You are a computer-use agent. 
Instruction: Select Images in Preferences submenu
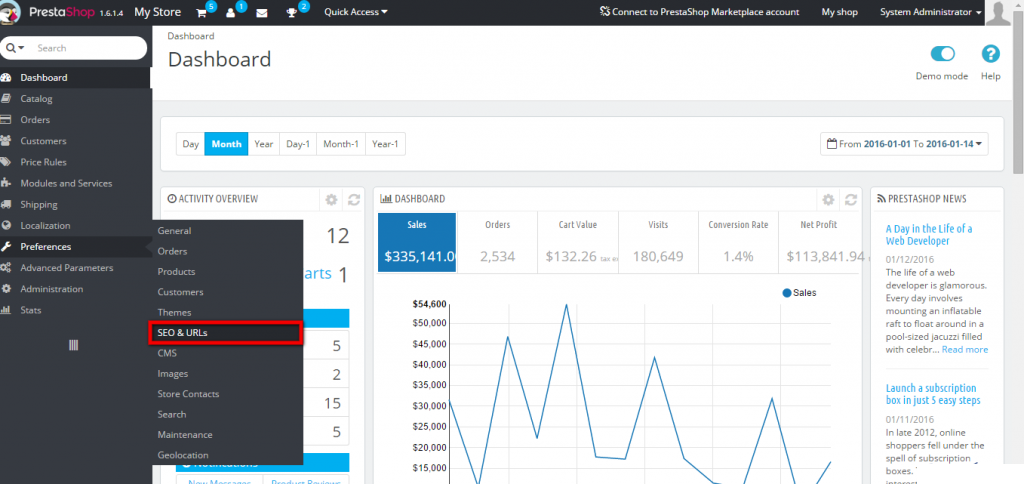pyautogui.click(x=172, y=374)
